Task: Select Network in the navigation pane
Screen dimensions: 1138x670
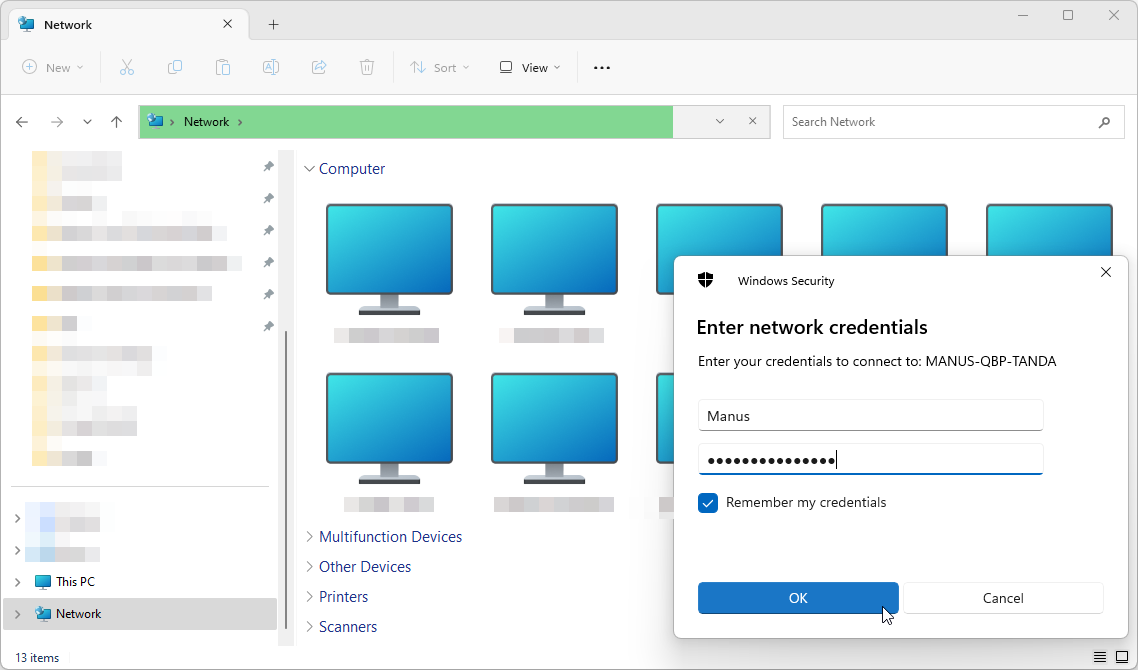Action: coord(78,614)
